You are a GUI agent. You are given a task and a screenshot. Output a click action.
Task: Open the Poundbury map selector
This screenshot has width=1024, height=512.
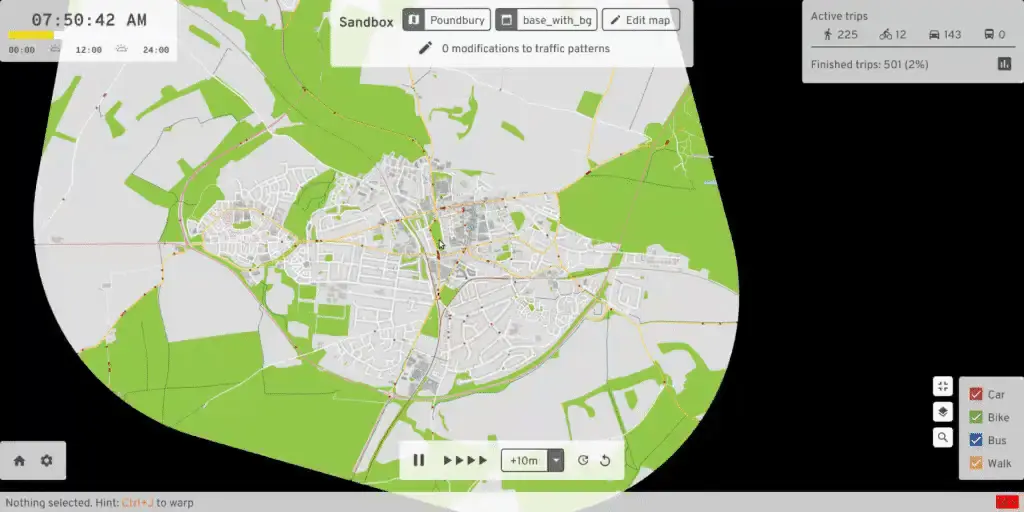(x=447, y=20)
